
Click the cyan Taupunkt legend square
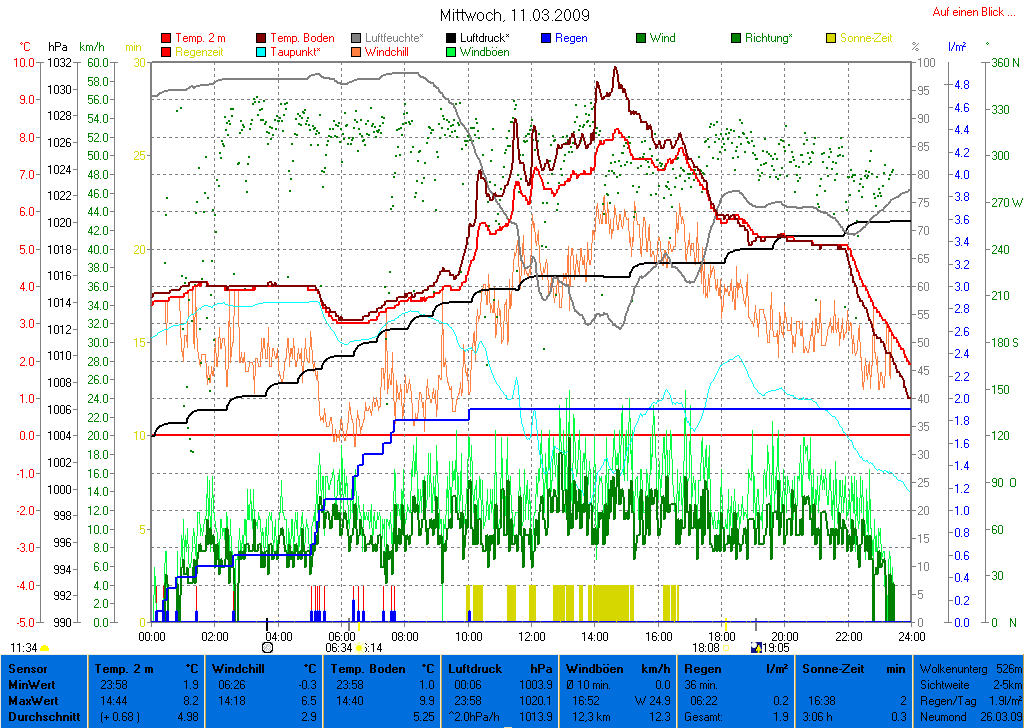pos(262,51)
